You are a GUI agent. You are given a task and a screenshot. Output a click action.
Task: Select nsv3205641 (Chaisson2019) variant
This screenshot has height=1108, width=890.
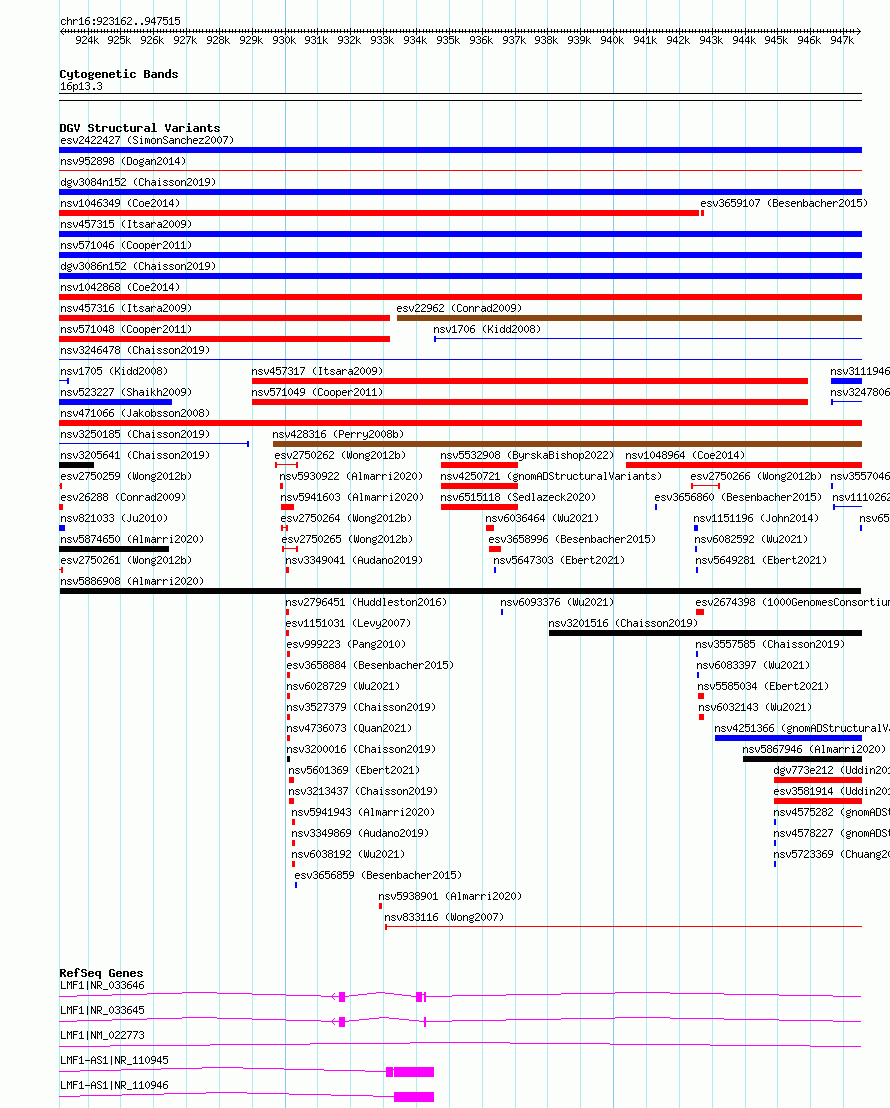[135, 455]
